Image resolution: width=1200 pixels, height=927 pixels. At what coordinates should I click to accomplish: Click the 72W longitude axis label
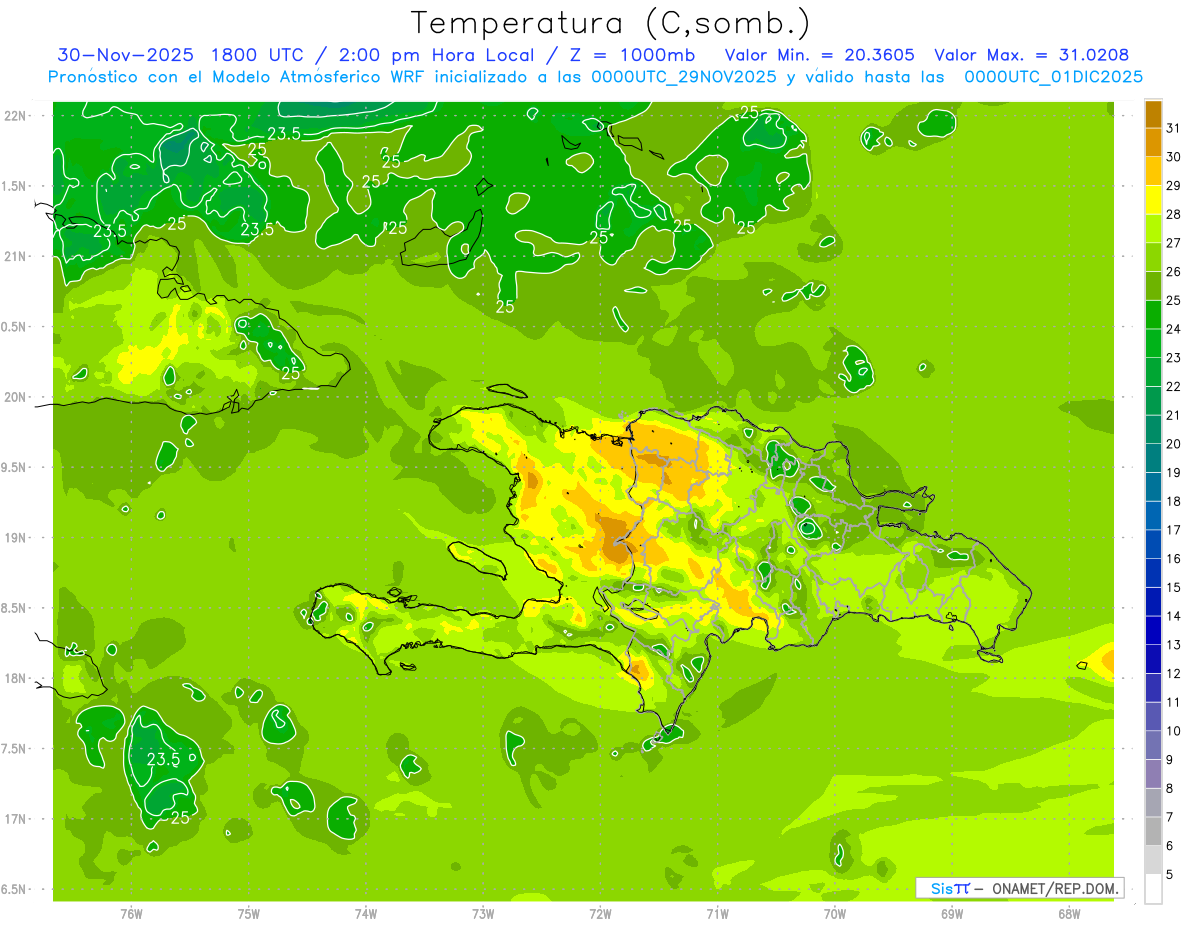(x=600, y=914)
